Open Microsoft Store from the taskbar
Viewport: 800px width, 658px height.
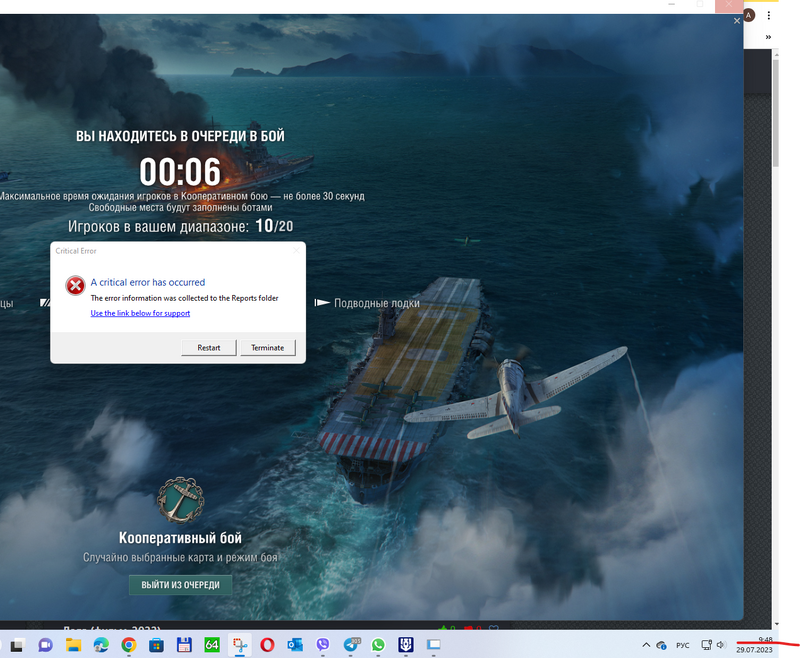pyautogui.click(x=156, y=645)
